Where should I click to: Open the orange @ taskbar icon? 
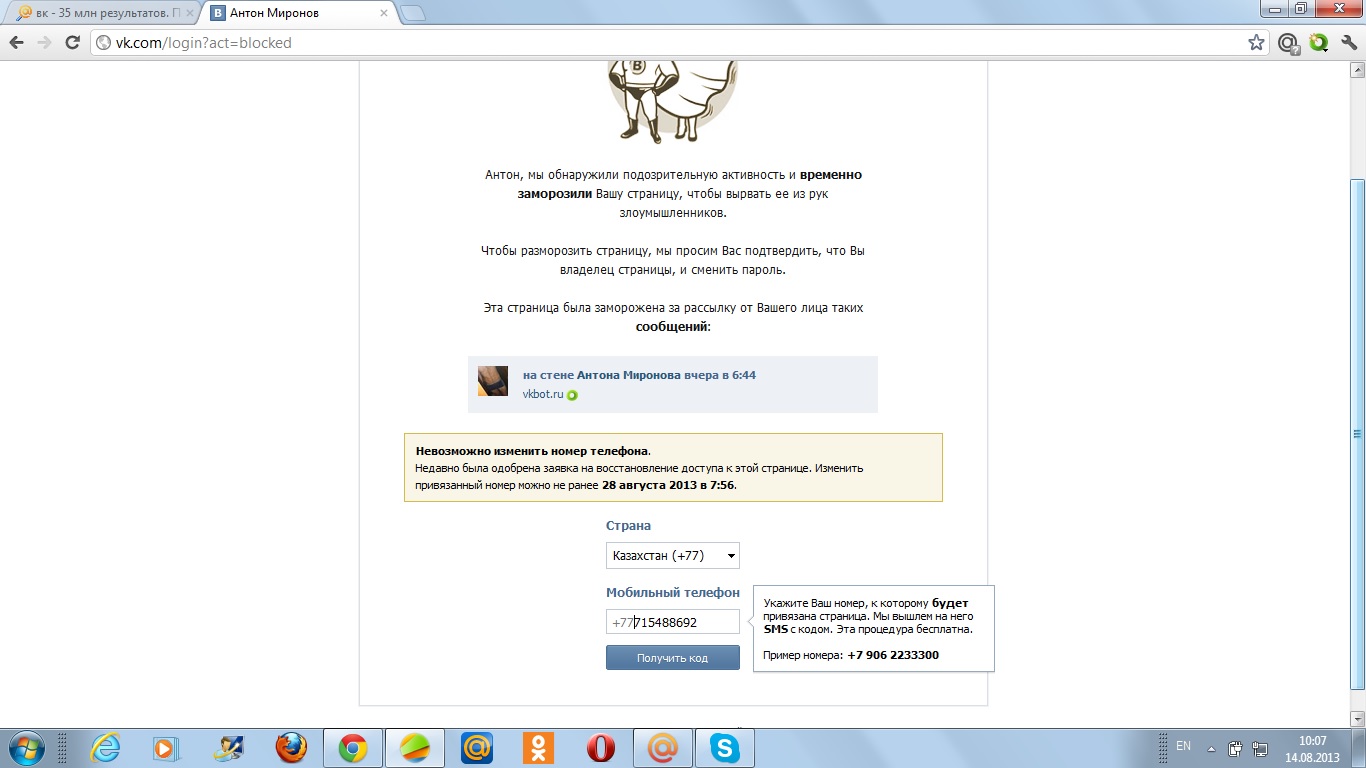tap(662, 748)
